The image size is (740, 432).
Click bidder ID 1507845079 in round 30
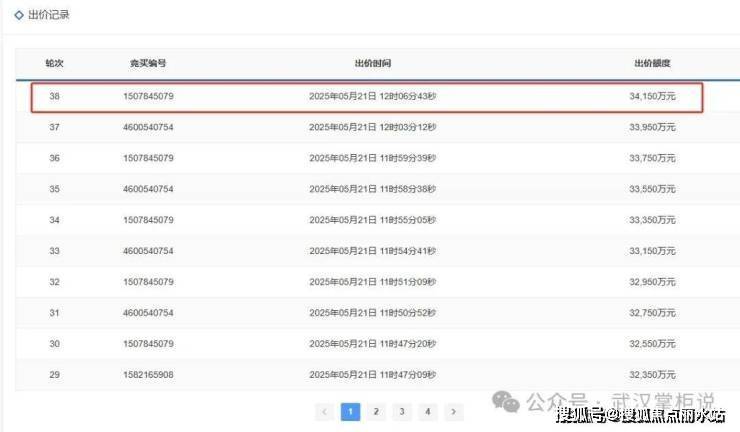click(148, 344)
